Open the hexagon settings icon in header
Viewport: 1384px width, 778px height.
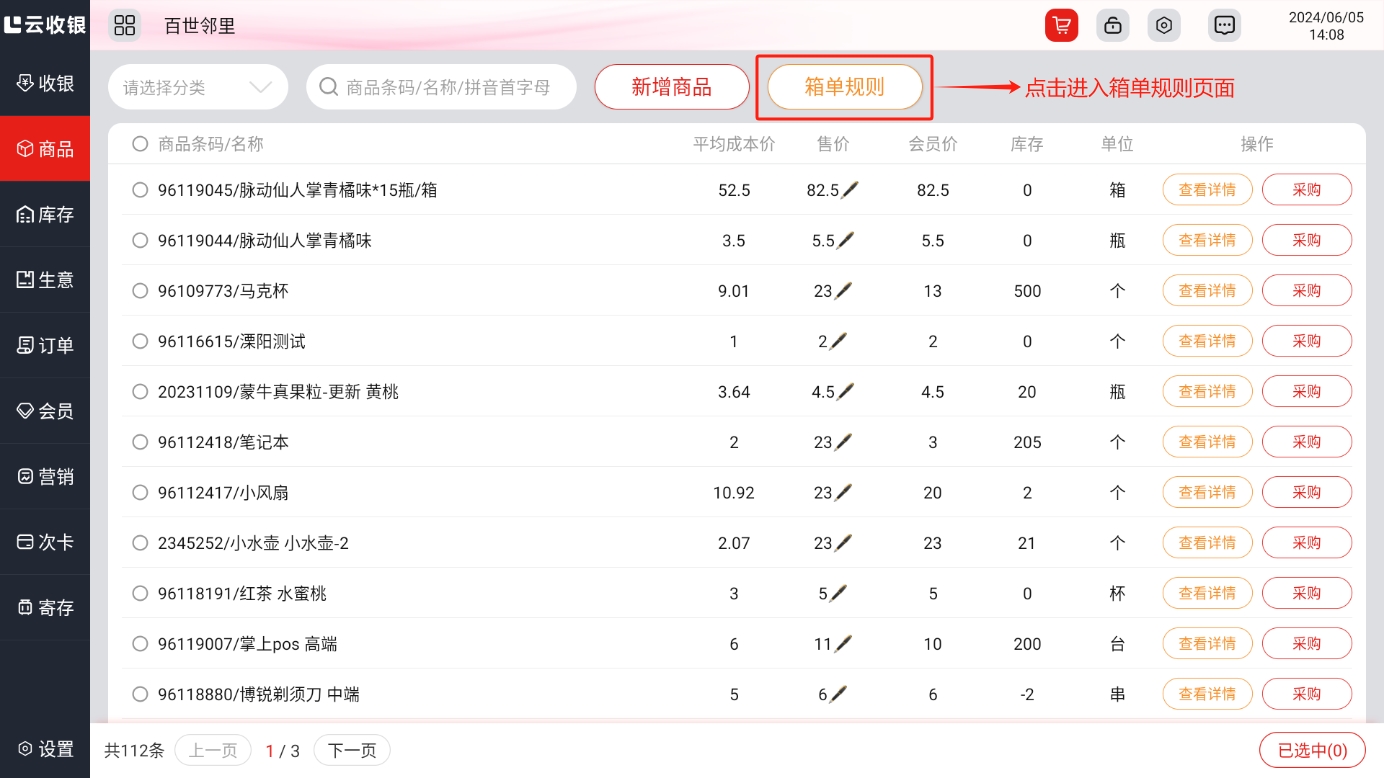click(1163, 25)
